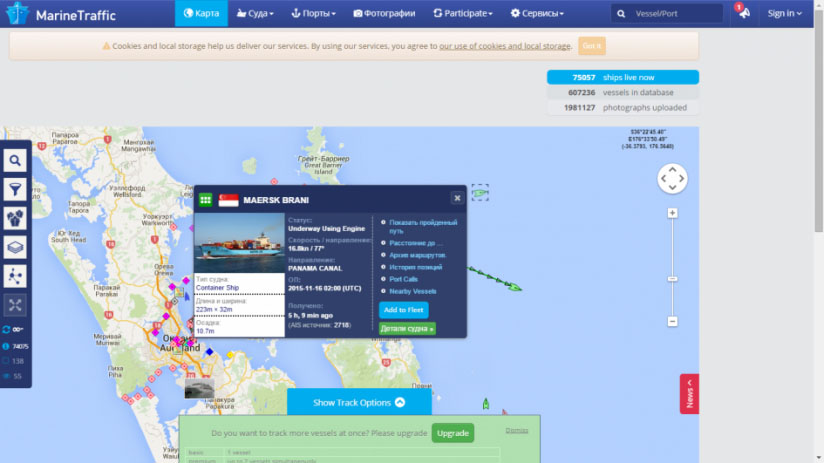Expand Show Track Options panel
The height and width of the screenshot is (463, 824).
tap(359, 403)
